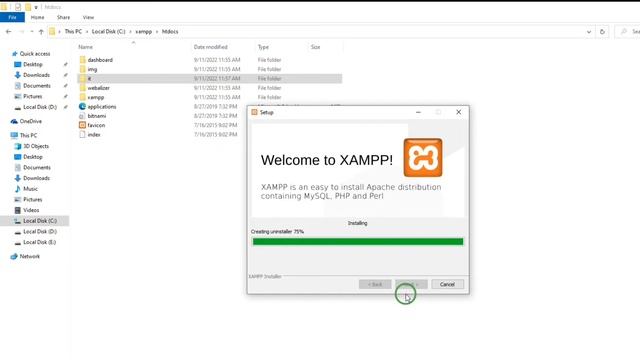Expand Quick Access Toolbar customize arrow

coord(36,7)
